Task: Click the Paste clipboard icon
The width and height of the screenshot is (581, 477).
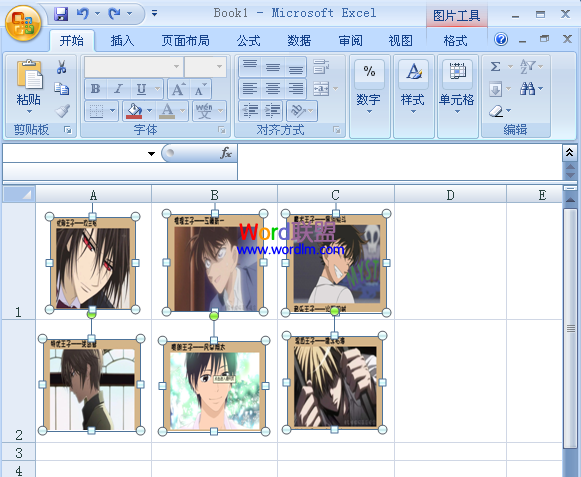Action: tap(29, 74)
